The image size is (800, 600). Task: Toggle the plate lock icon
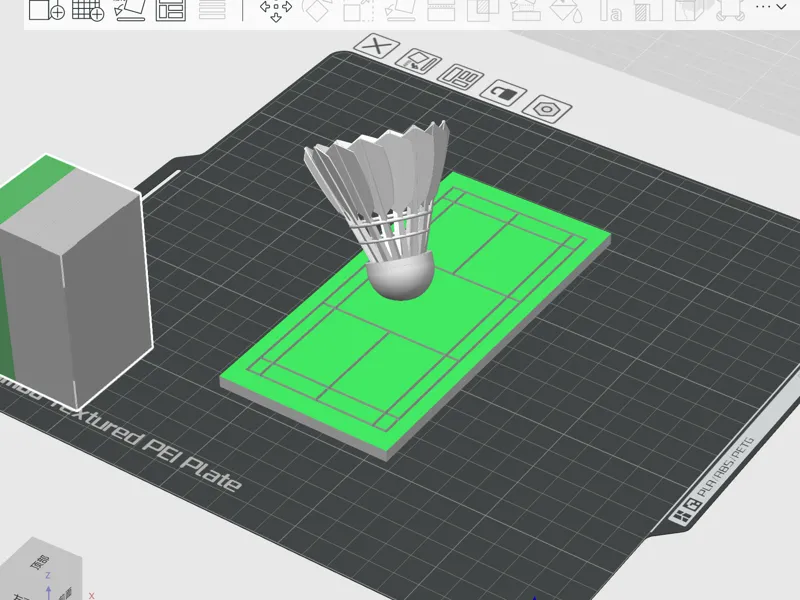503,92
